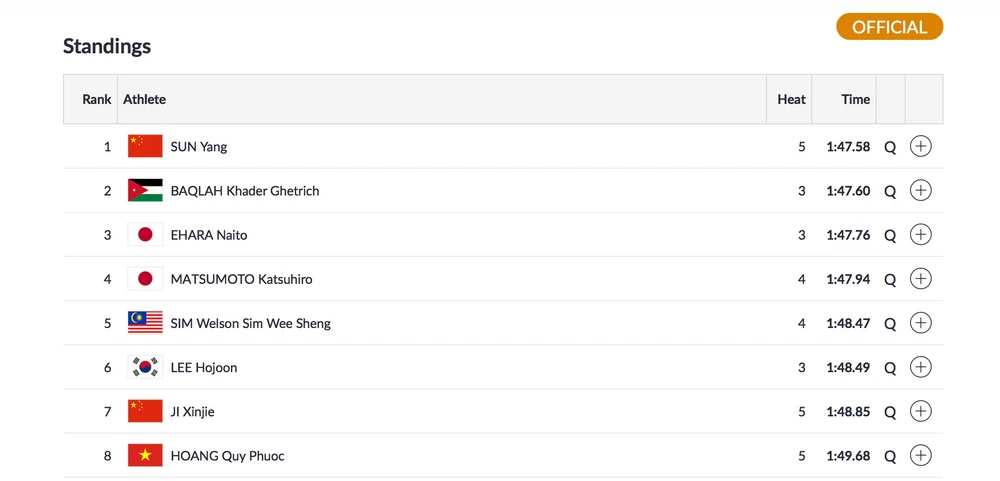Expand HOANG Quy Phuoc's row

click(920, 455)
